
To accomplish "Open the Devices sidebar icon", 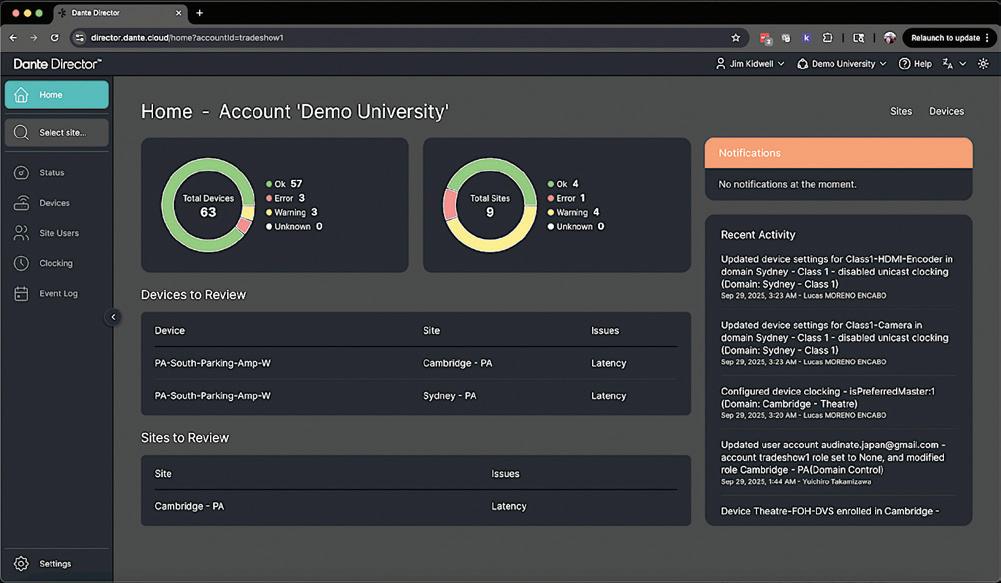I will coord(21,202).
